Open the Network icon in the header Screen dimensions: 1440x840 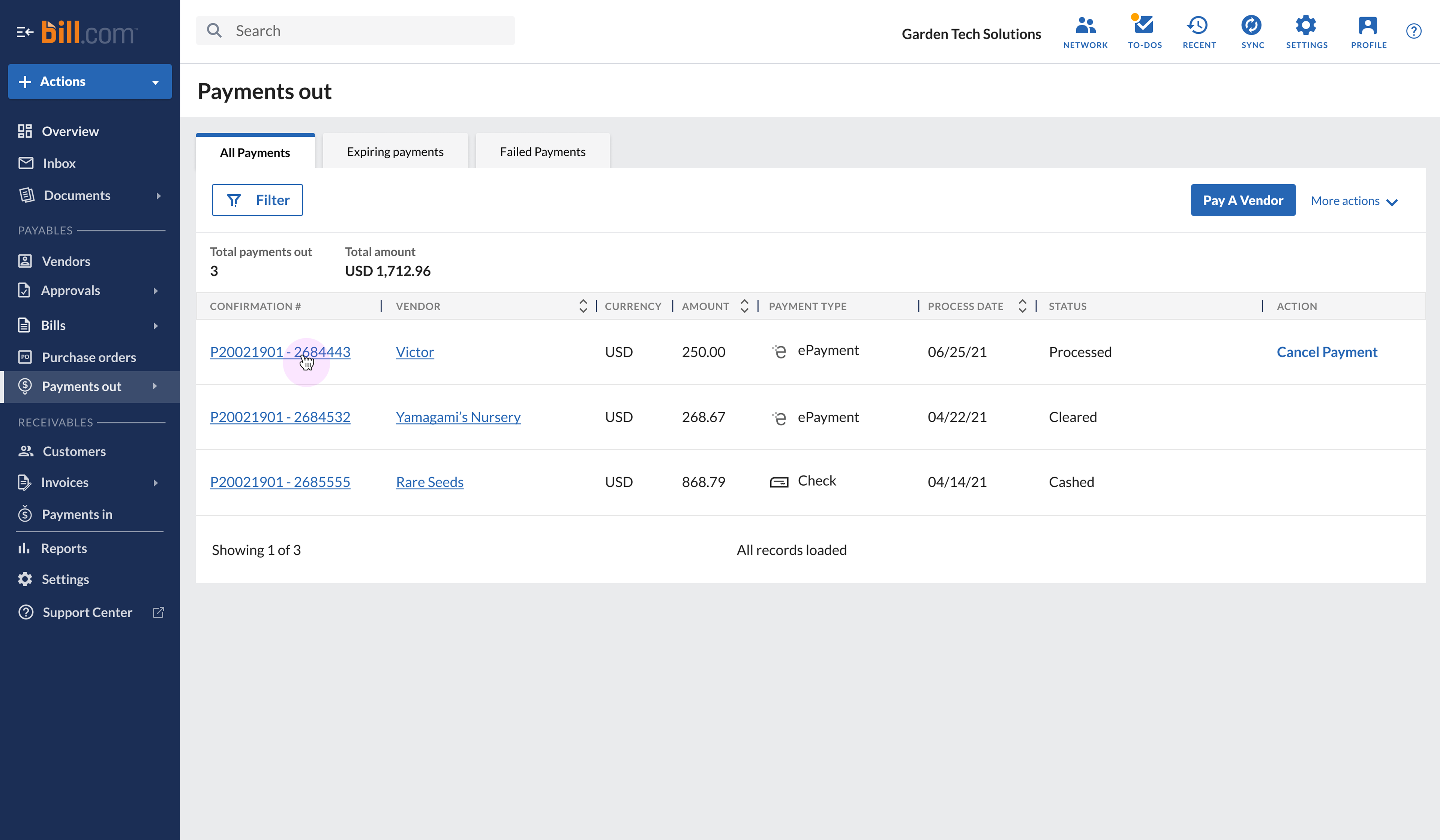[x=1085, y=32]
